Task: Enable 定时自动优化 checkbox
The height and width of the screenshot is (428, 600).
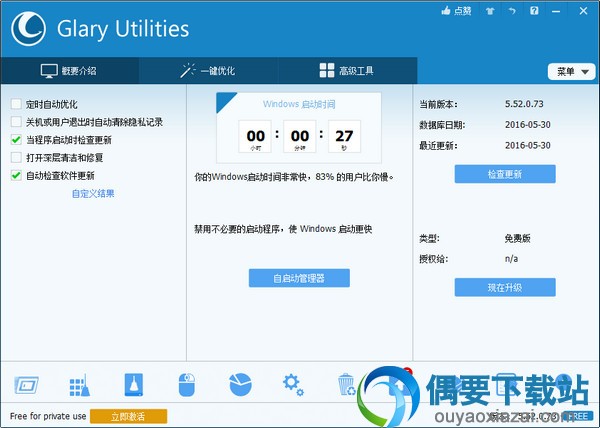Action: [16, 104]
